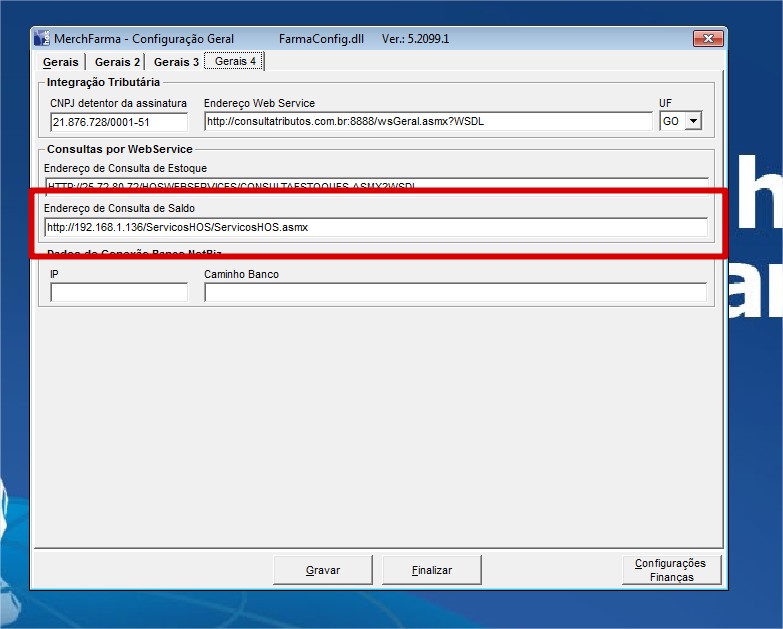Click the Integração Tributária group heading
783x629 pixels.
coord(103,82)
